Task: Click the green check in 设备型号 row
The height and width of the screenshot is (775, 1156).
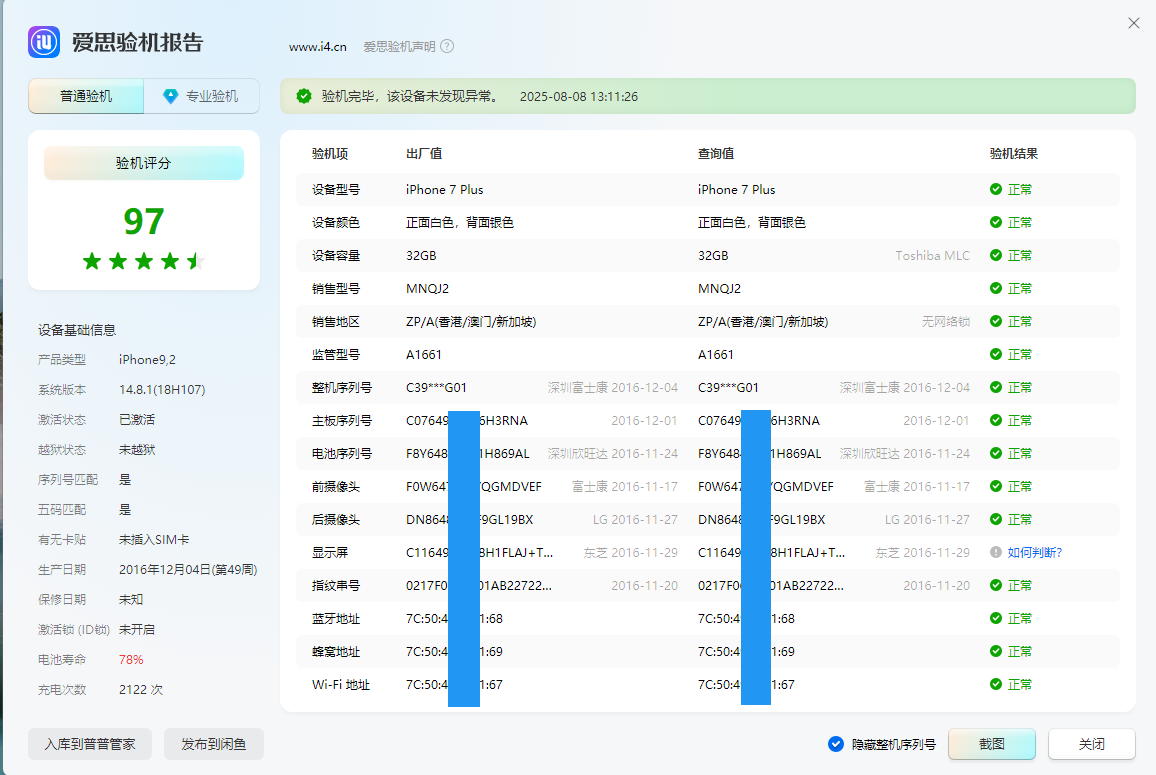Action: pyautogui.click(x=996, y=190)
